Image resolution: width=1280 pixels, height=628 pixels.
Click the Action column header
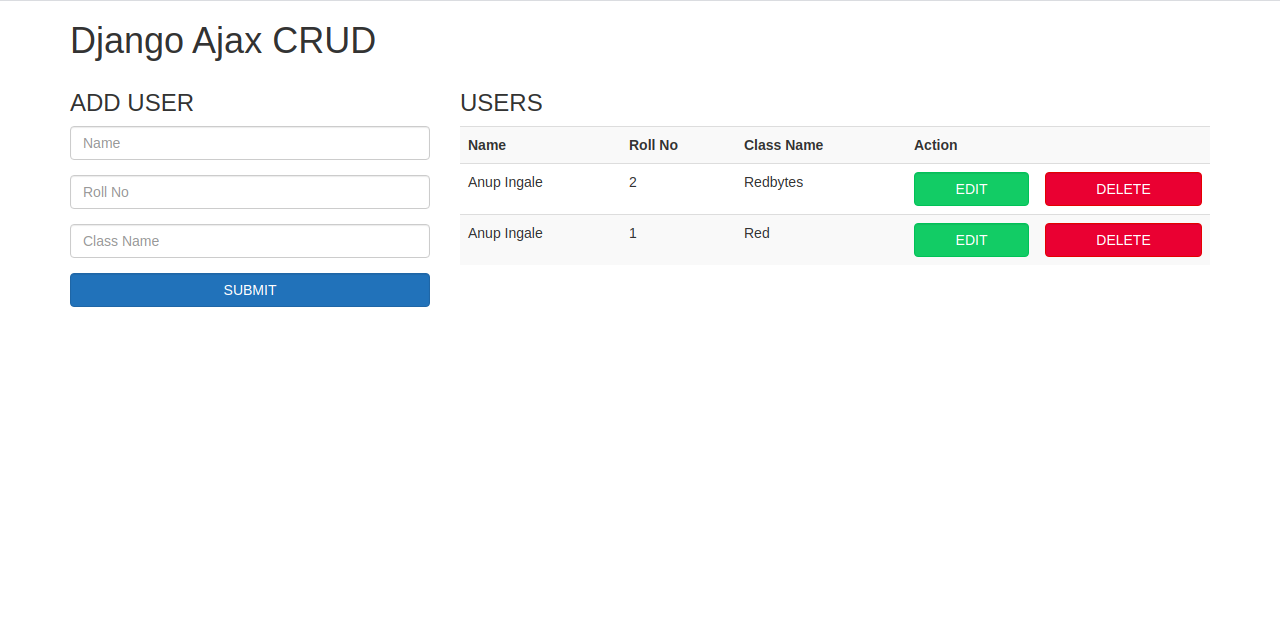[x=935, y=145]
